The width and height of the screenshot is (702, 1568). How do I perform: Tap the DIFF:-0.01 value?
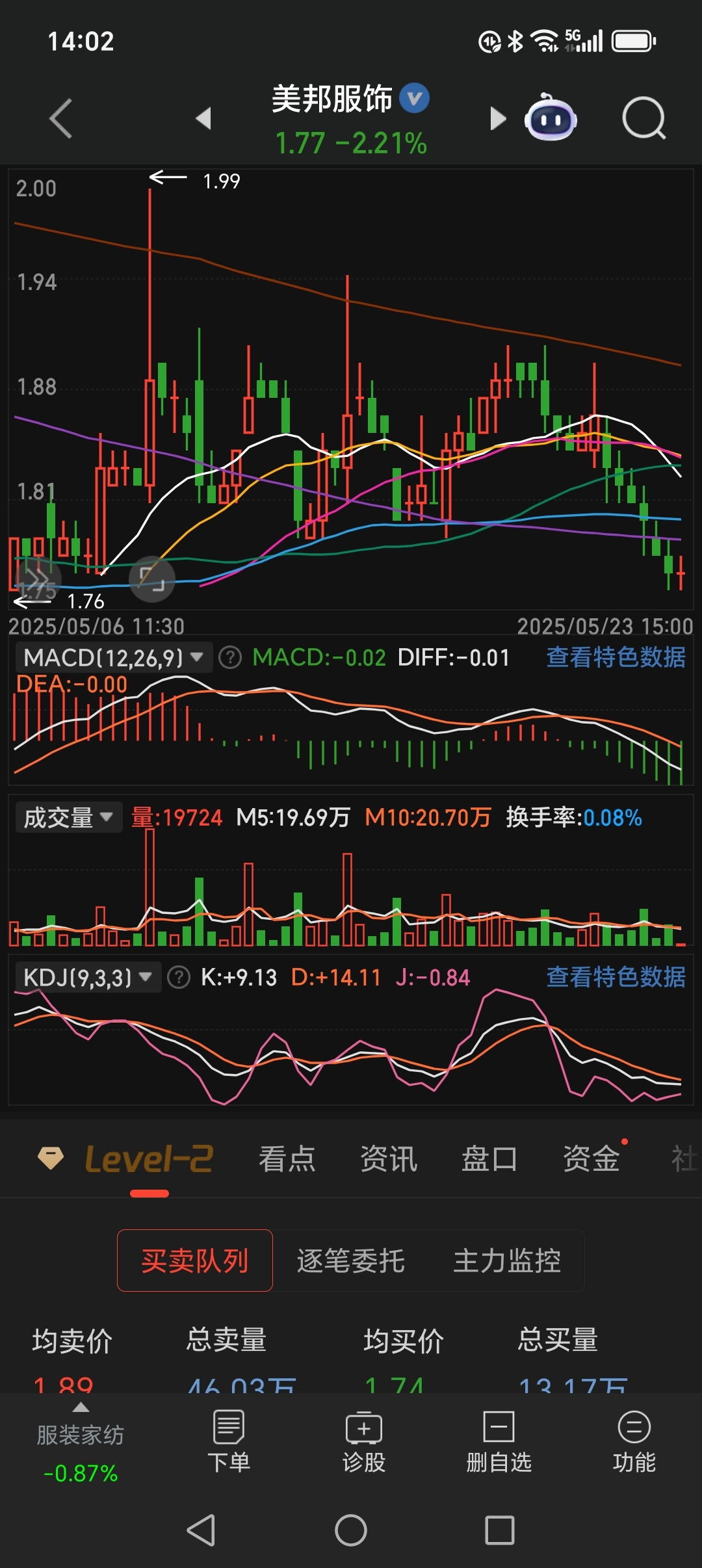click(453, 657)
